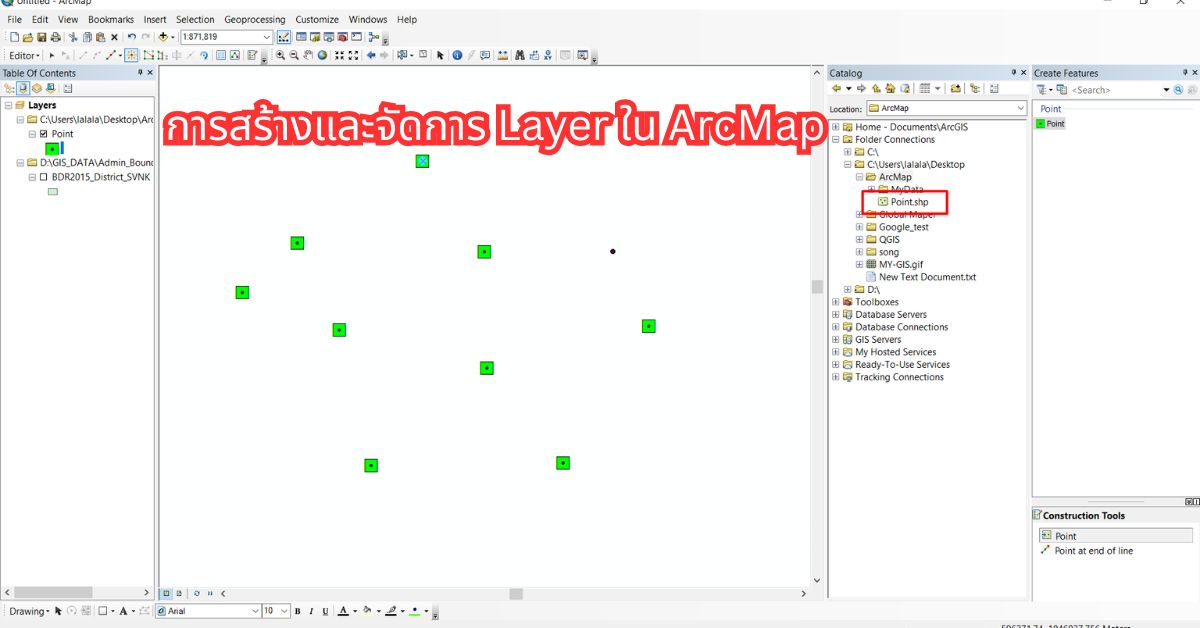Open the Editor dropdown menu
Image resolution: width=1200 pixels, height=628 pixels.
[24, 55]
